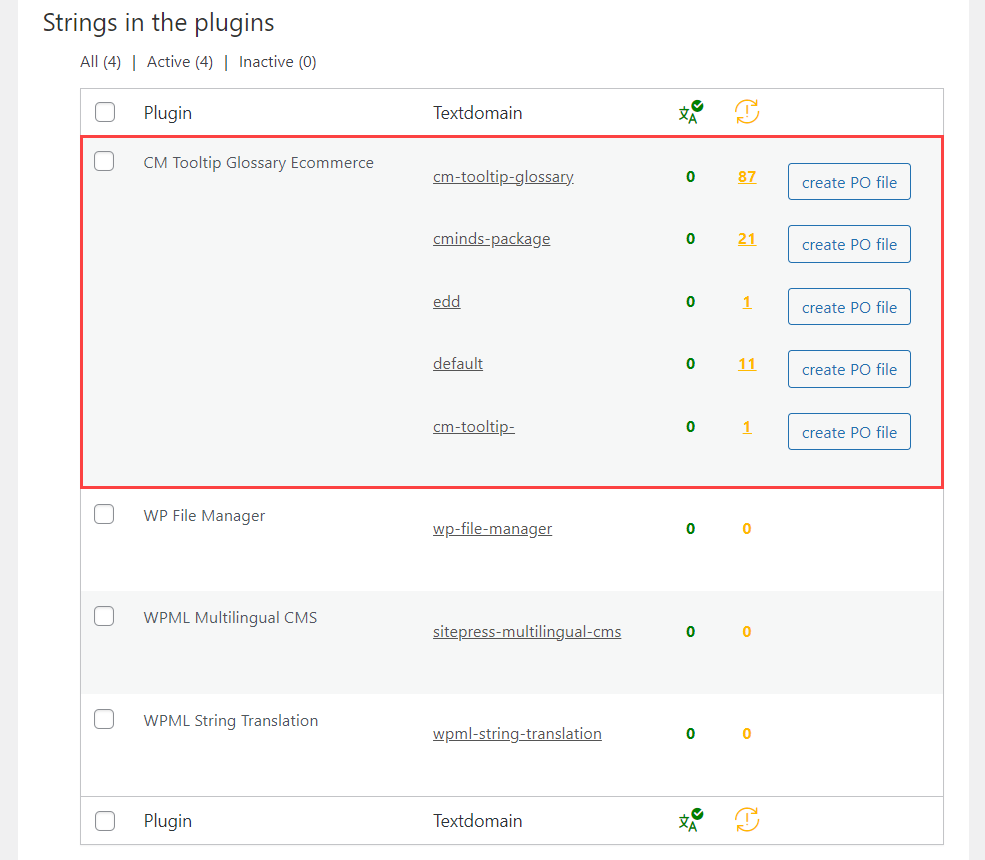Click the green 0 in the cm-tooltip-glossary row
Viewport: 985px width, 860px height.
coord(690,177)
